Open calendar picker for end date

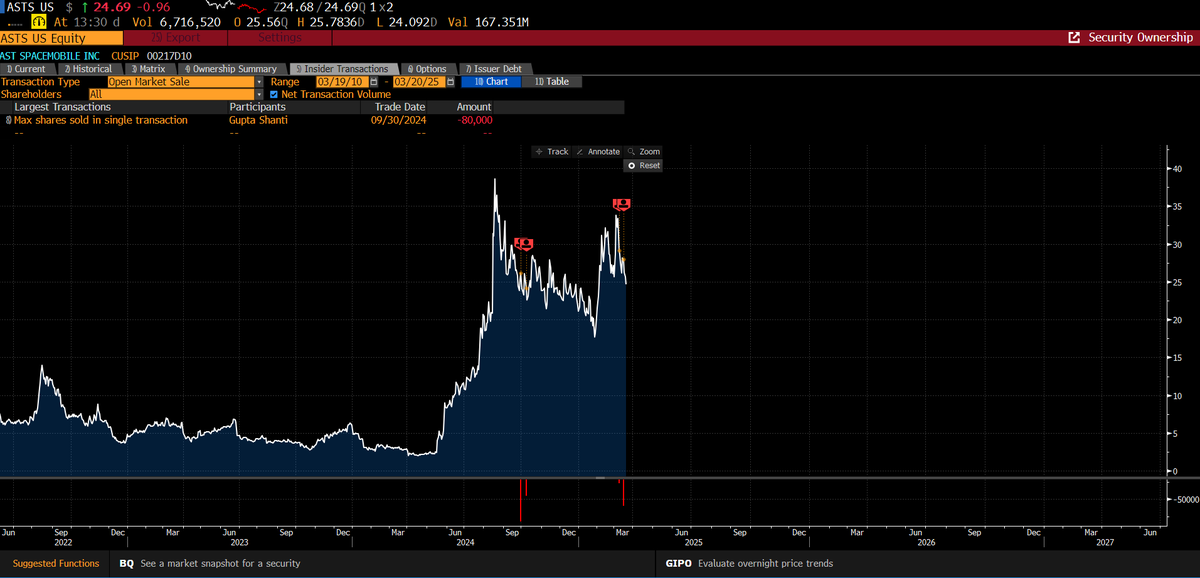point(450,82)
